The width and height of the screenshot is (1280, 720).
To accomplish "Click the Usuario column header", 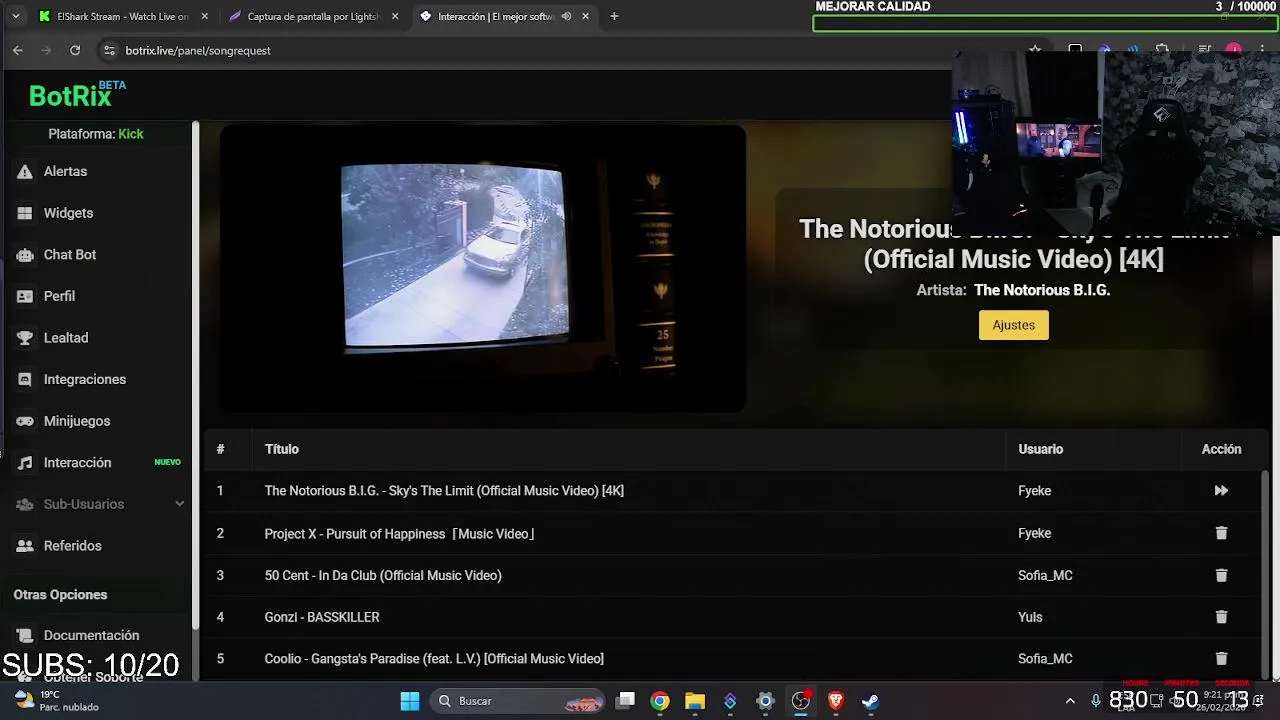I will click(1040, 449).
